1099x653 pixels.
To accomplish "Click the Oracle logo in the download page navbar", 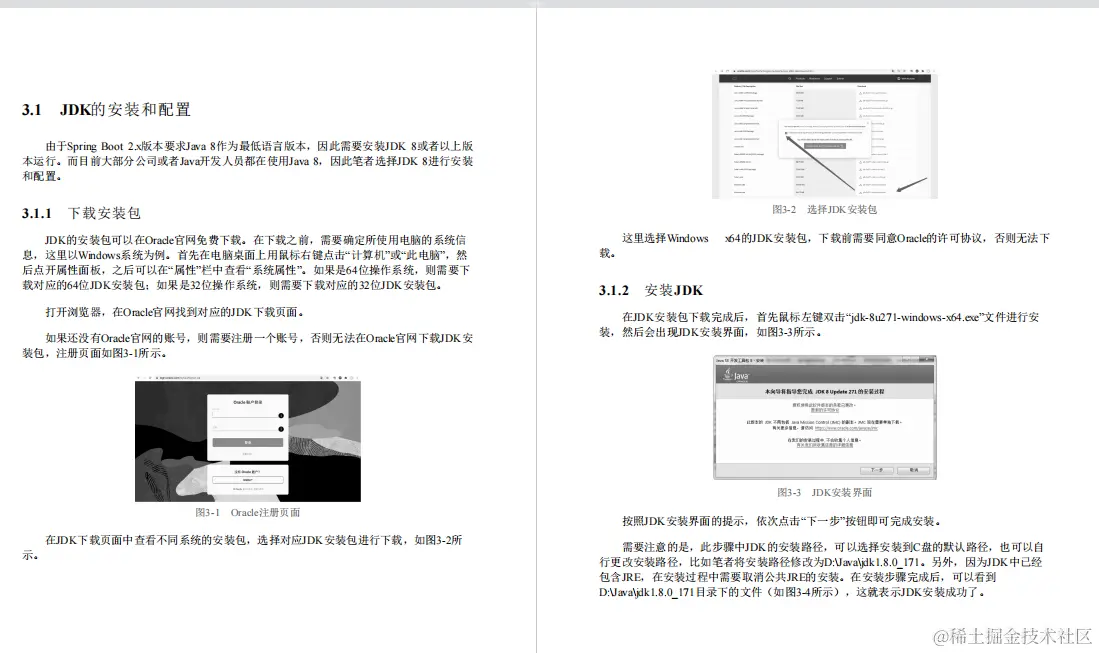I will (x=732, y=78).
